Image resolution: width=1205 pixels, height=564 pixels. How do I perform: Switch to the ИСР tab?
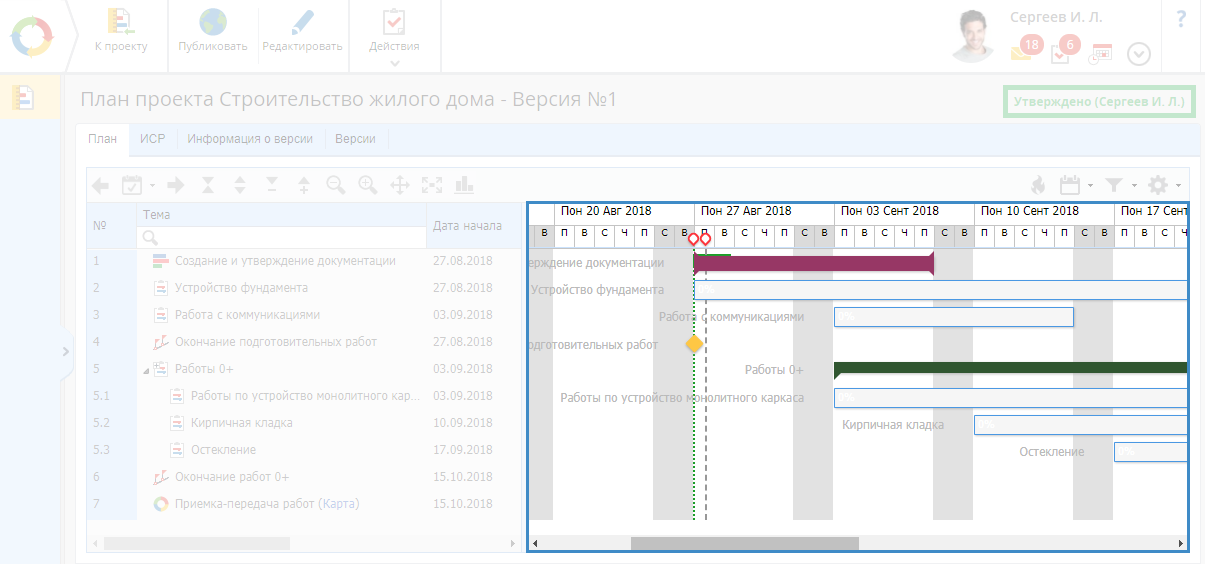(x=152, y=139)
